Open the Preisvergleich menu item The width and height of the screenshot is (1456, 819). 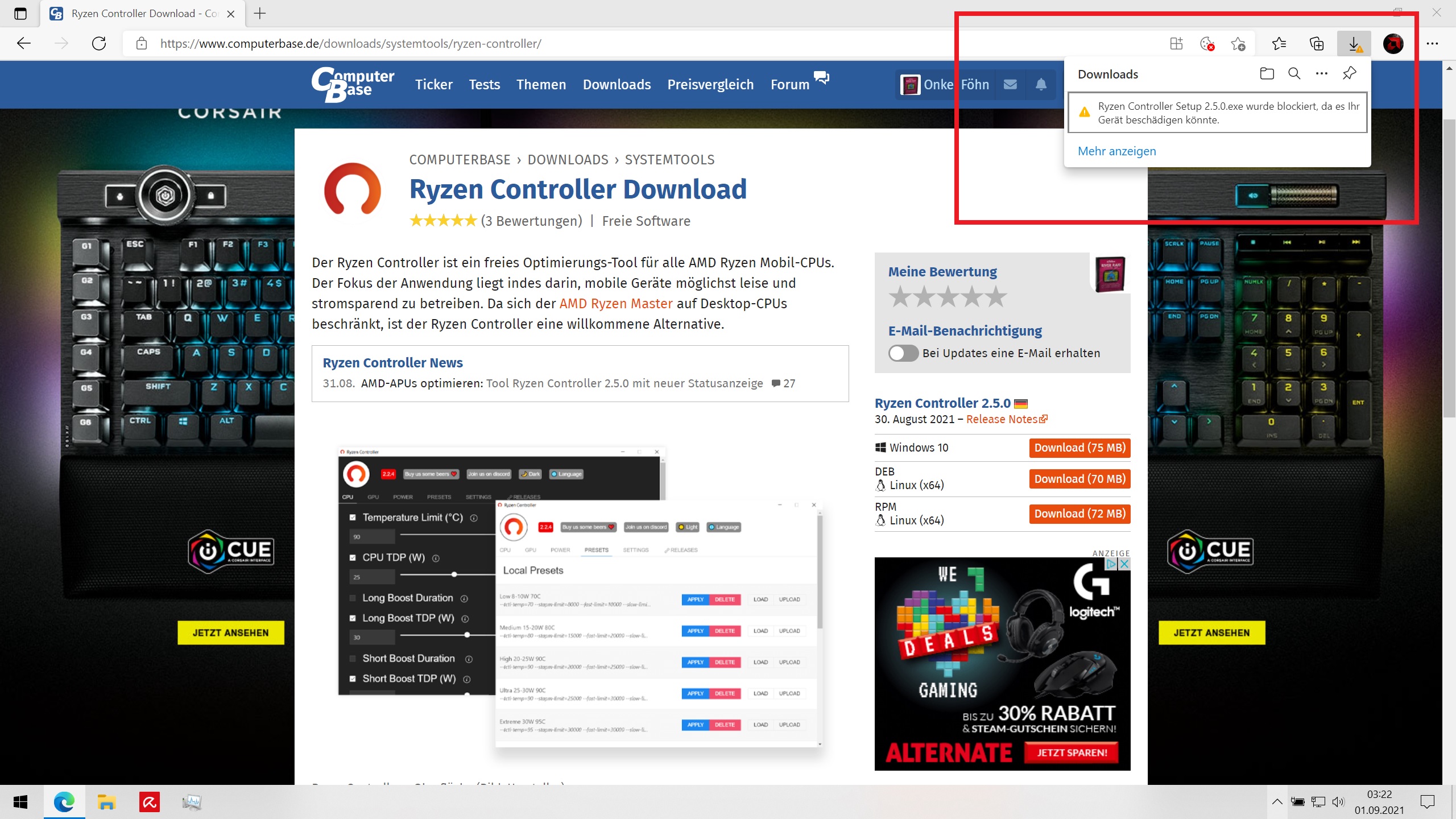(710, 85)
